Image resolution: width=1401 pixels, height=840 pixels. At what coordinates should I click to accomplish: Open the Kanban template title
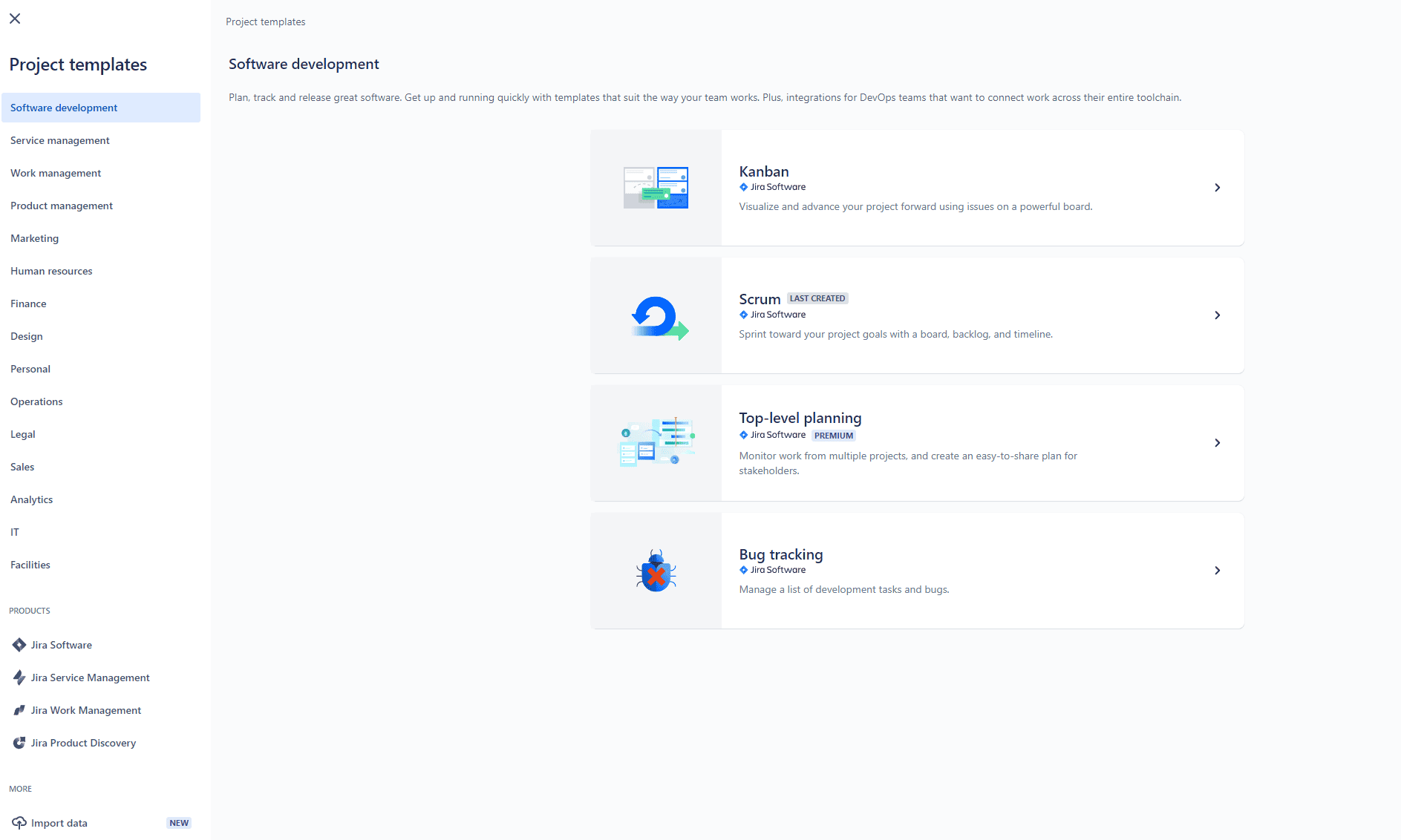tap(764, 171)
